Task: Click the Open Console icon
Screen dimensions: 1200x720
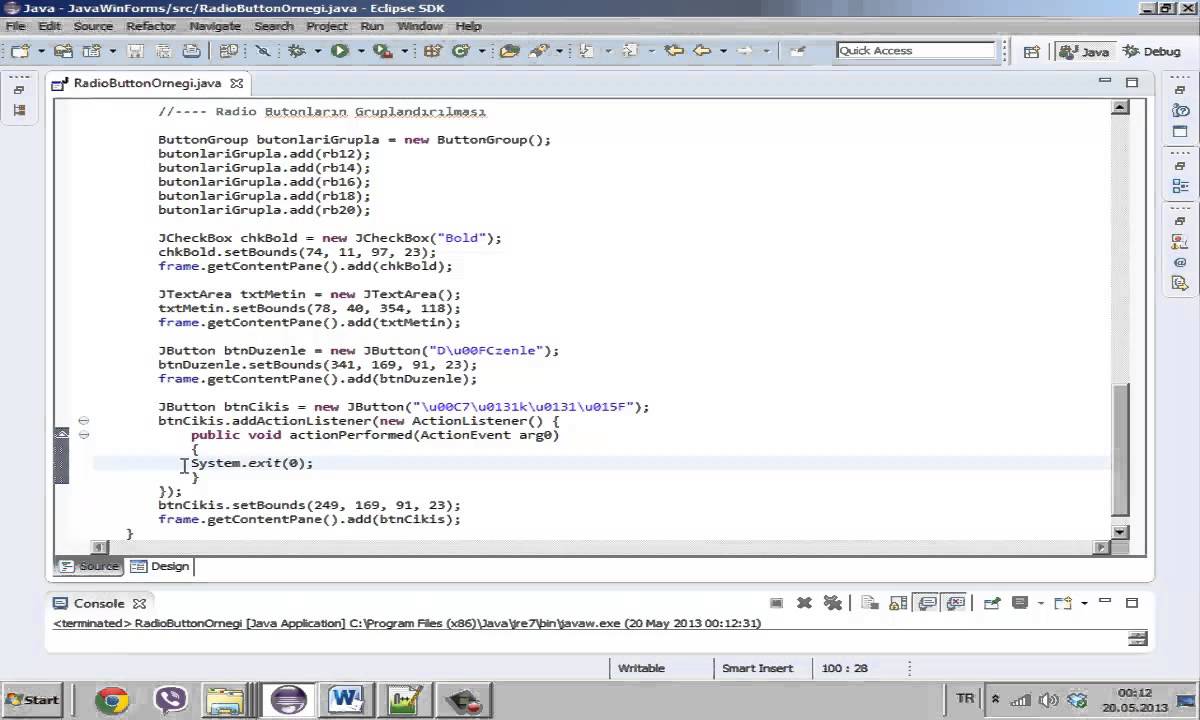Action: click(x=1063, y=603)
